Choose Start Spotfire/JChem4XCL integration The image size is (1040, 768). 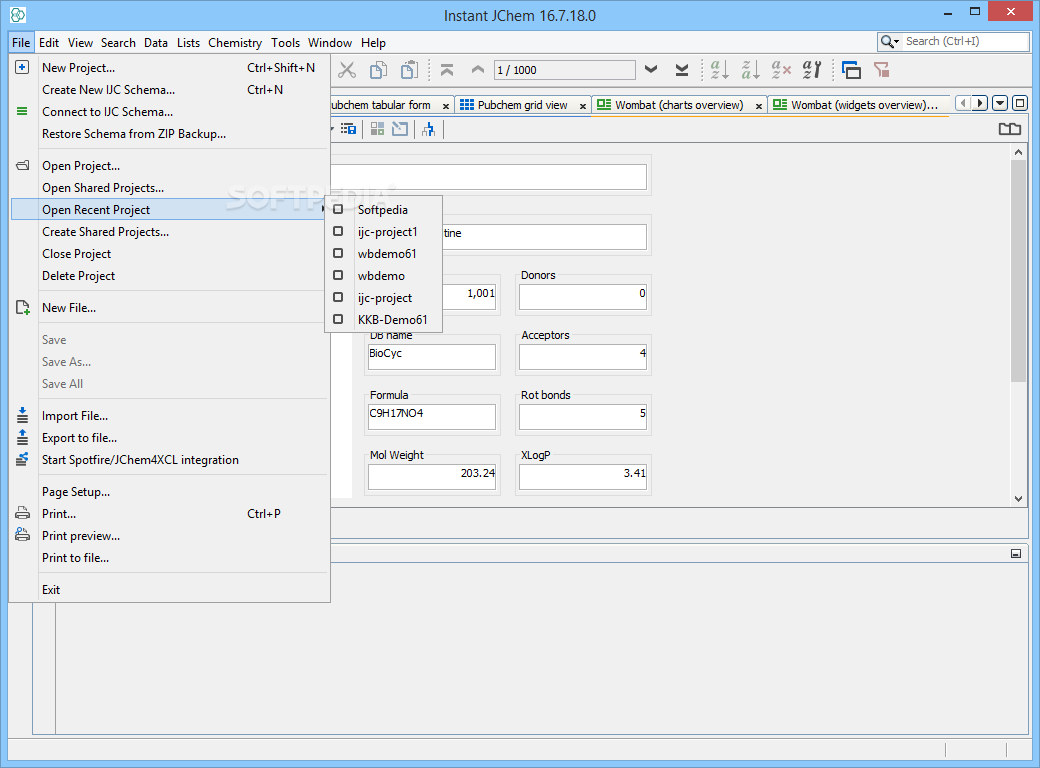168,460
